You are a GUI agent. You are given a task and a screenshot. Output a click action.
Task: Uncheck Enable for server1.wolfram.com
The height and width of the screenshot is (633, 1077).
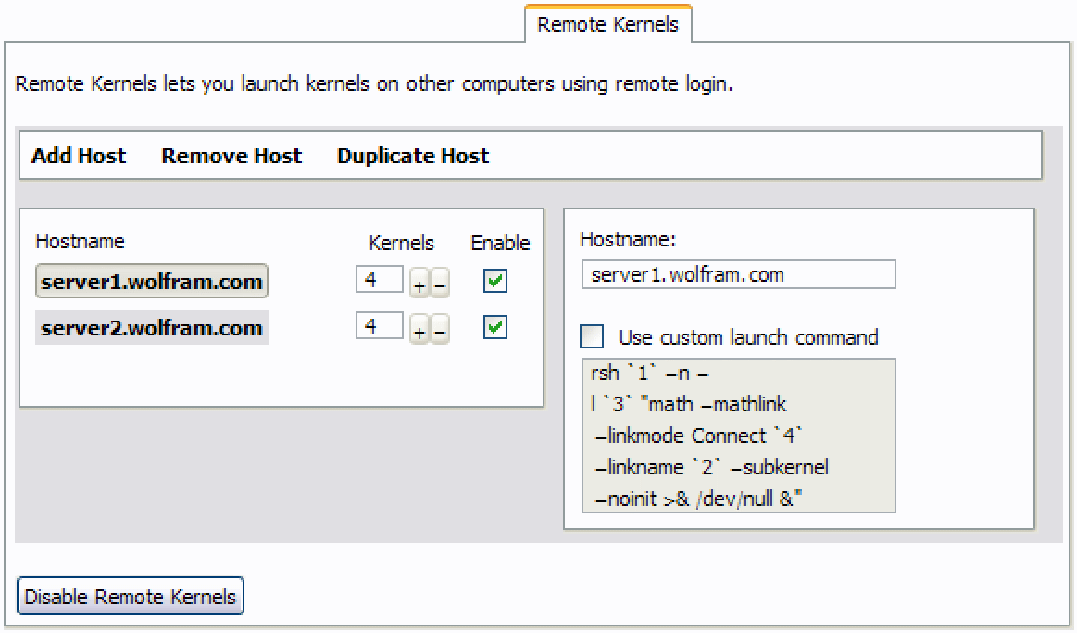495,281
